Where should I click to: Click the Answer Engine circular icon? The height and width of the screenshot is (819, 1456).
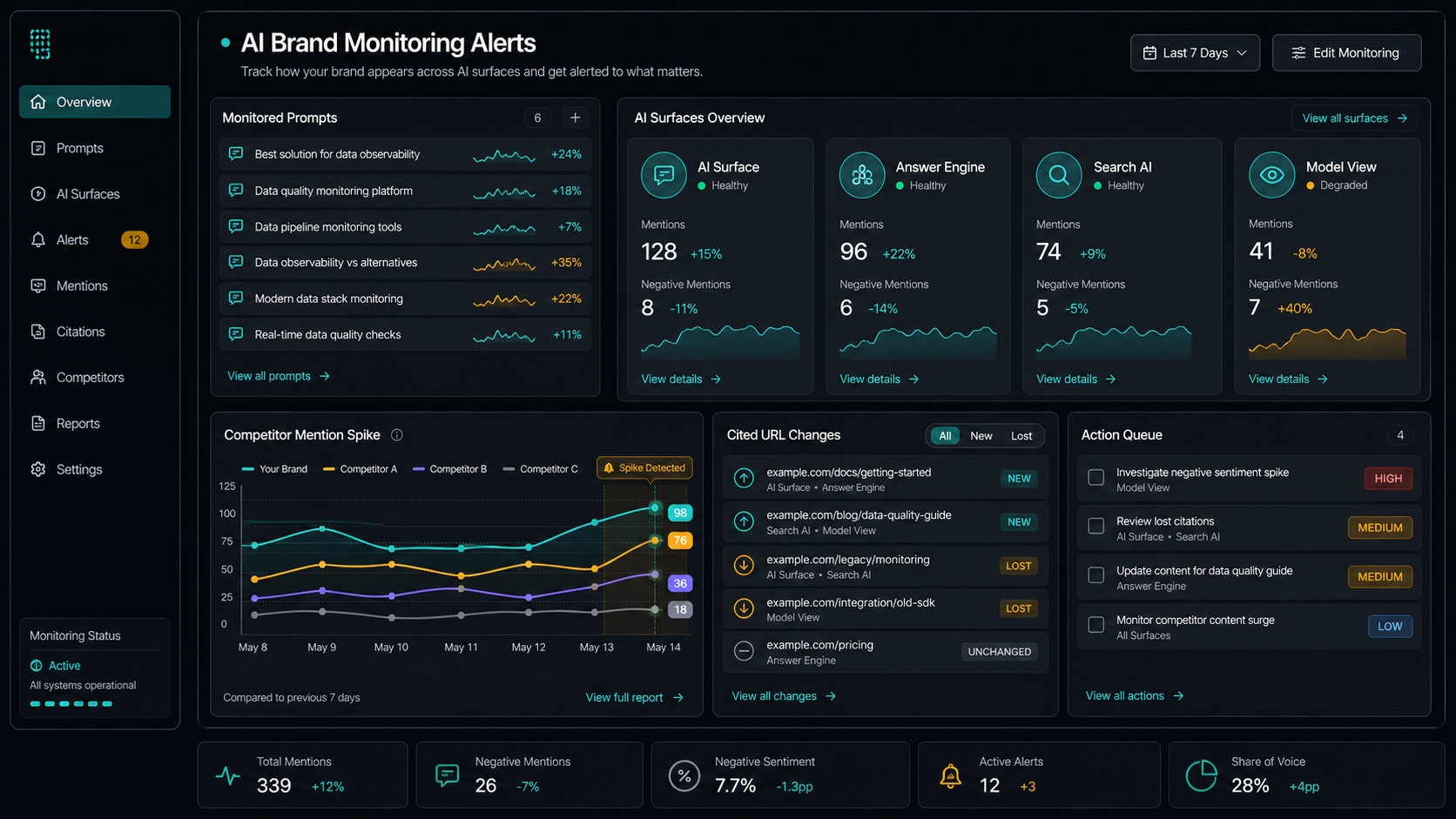[862, 175]
